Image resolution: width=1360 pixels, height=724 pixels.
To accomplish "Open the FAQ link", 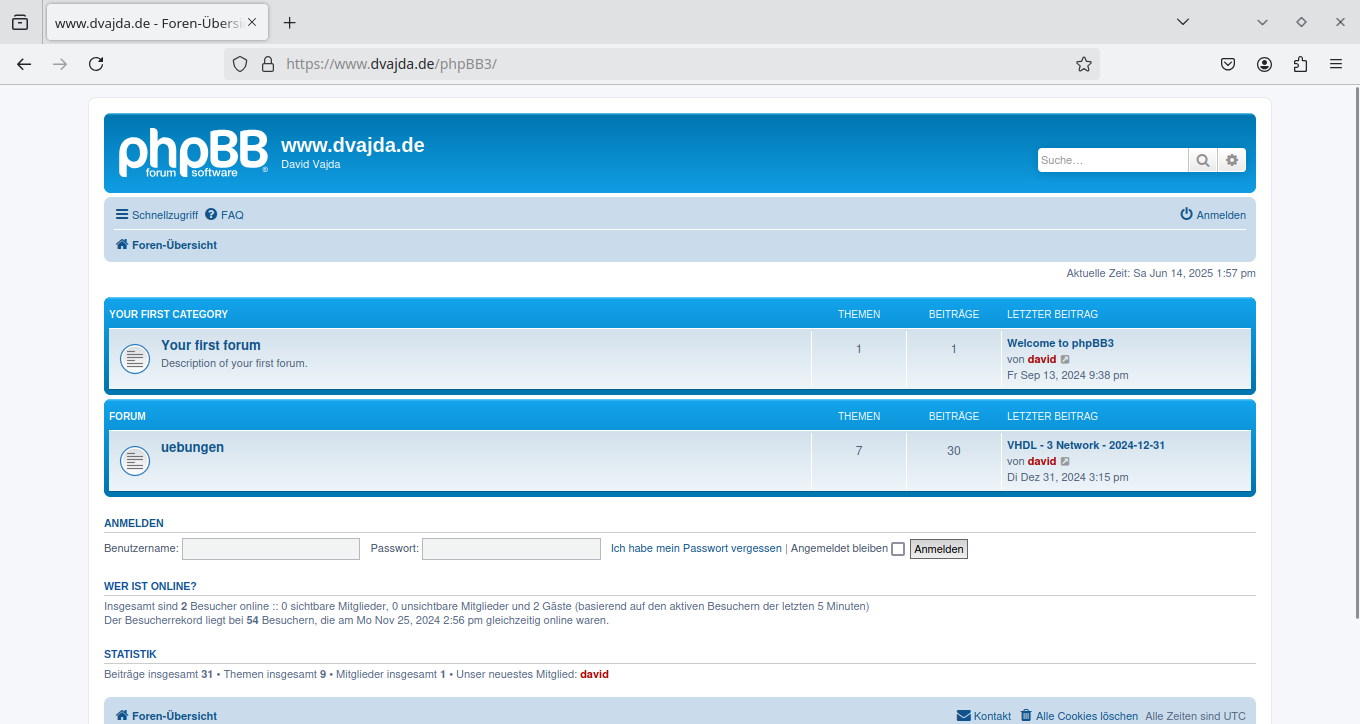I will click(231, 215).
